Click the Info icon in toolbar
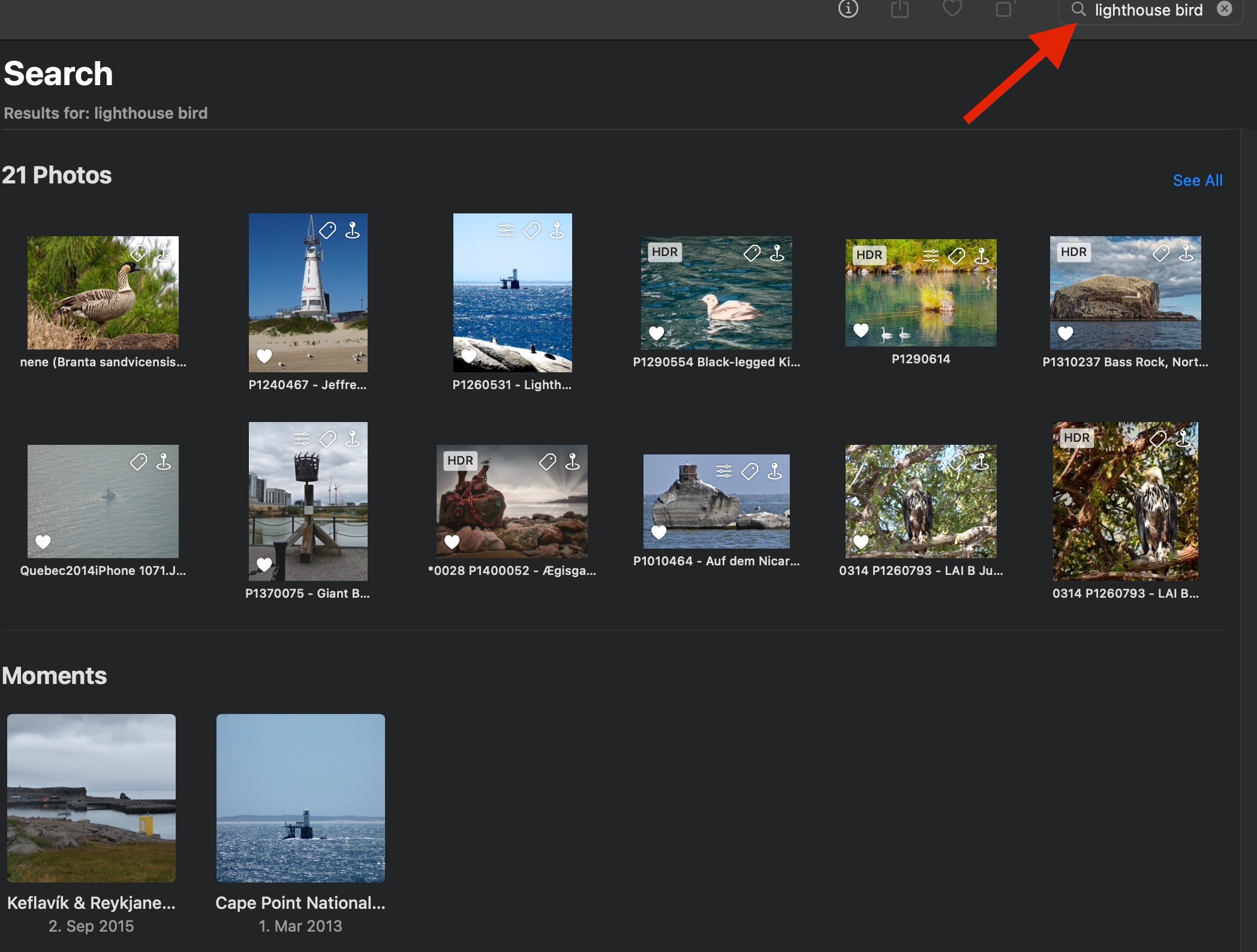Screen dimensions: 1257x952 (848, 9)
